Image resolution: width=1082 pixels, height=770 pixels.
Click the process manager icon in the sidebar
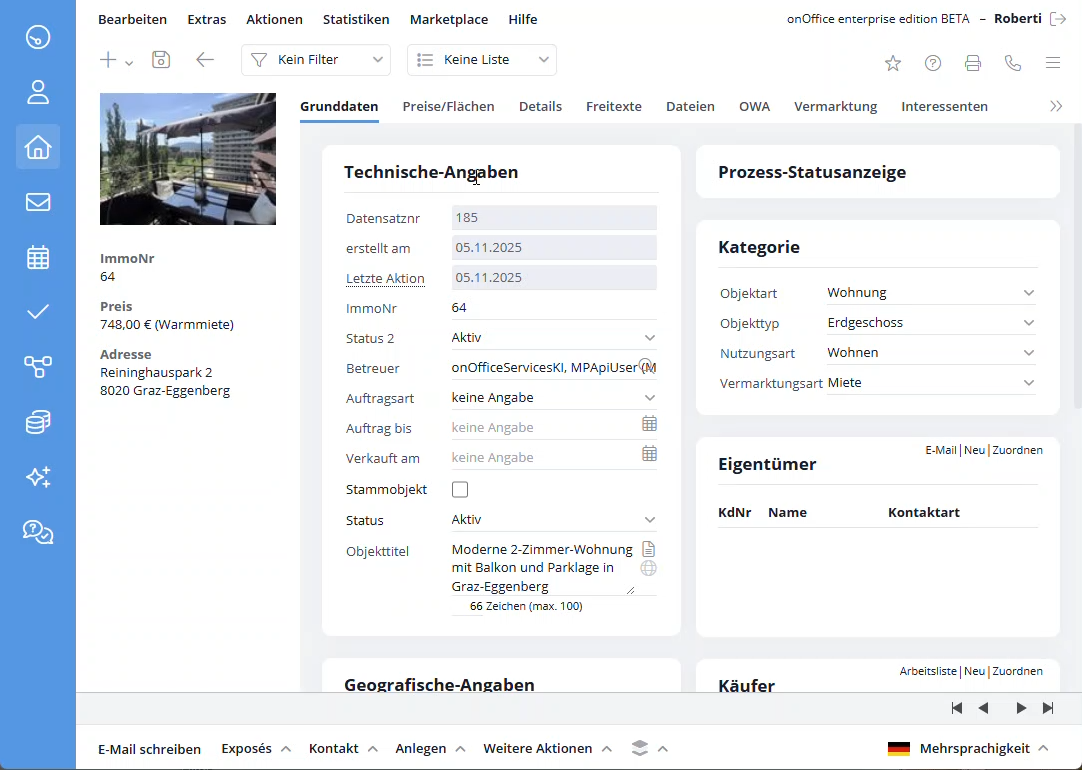coord(37,367)
